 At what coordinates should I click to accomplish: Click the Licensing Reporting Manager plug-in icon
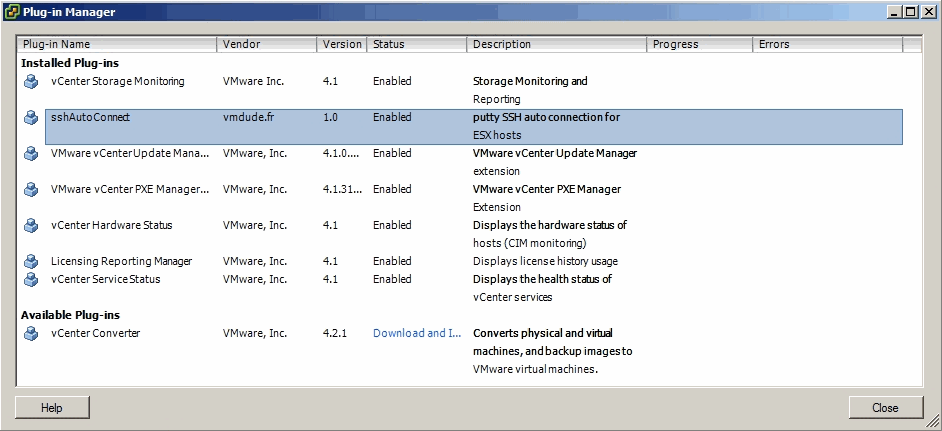pyautogui.click(x=31, y=261)
